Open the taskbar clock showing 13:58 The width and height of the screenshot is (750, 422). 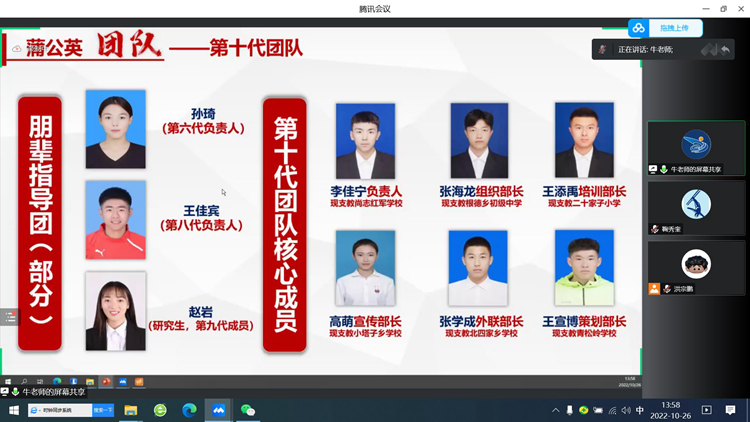(671, 410)
